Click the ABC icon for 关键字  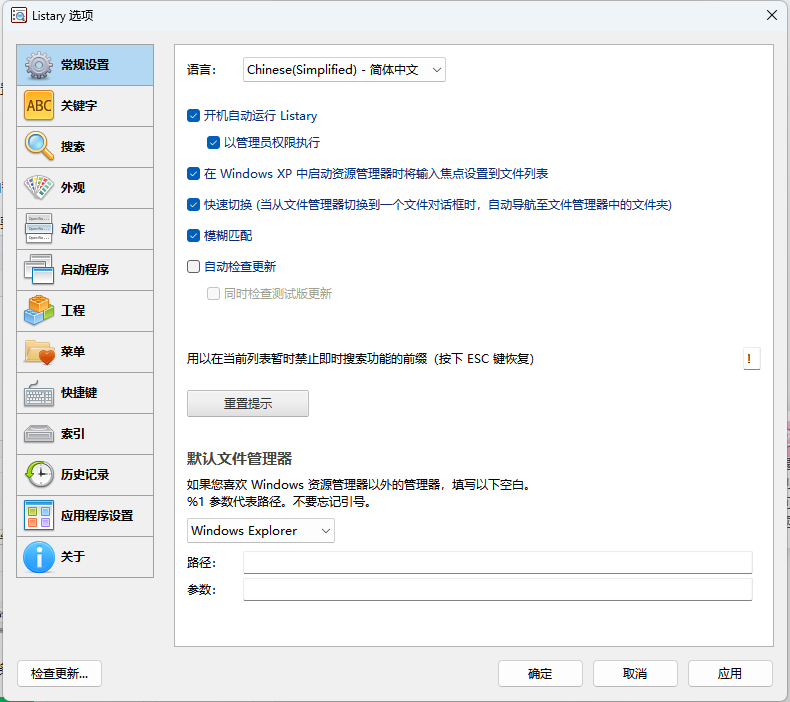tap(39, 106)
